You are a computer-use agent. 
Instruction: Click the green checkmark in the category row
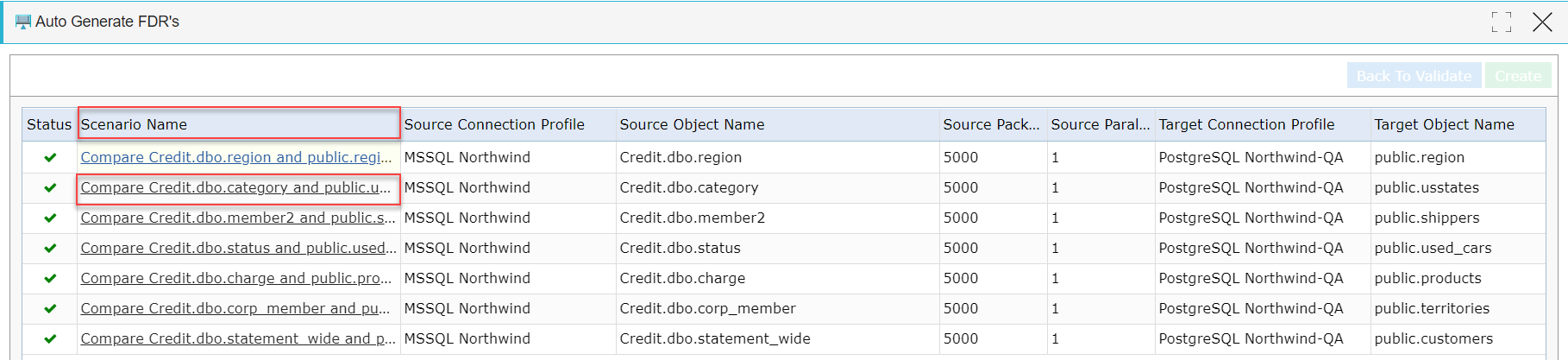point(50,187)
